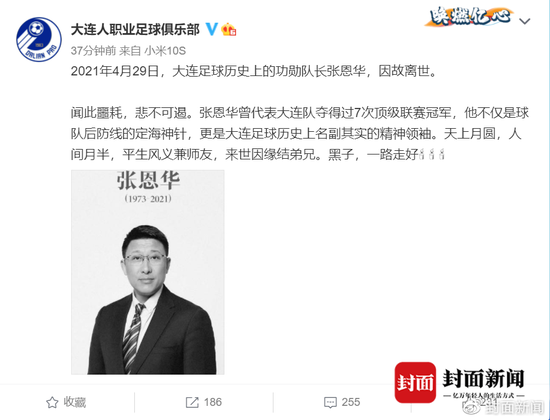Click the red 封面 logo icon
The width and height of the screenshot is (550, 420).
[x=415, y=382]
